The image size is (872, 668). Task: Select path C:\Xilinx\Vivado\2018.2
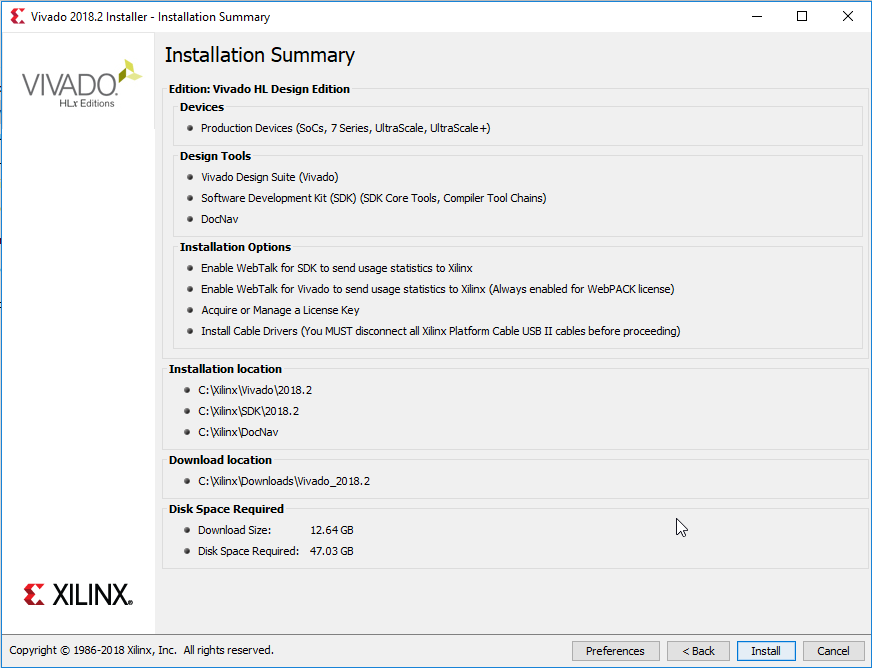click(x=255, y=390)
